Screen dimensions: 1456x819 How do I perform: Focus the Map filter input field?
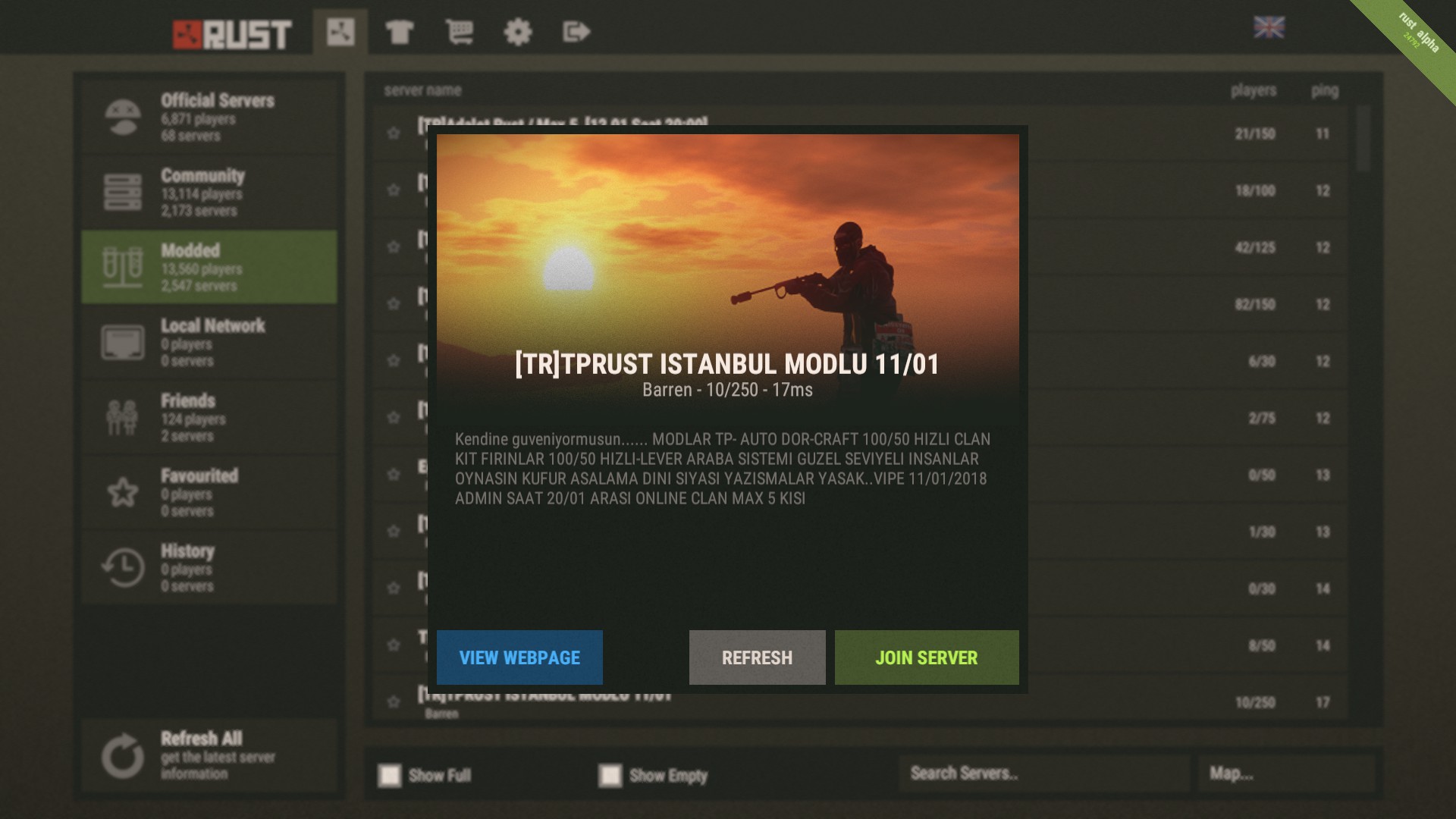click(x=1287, y=773)
